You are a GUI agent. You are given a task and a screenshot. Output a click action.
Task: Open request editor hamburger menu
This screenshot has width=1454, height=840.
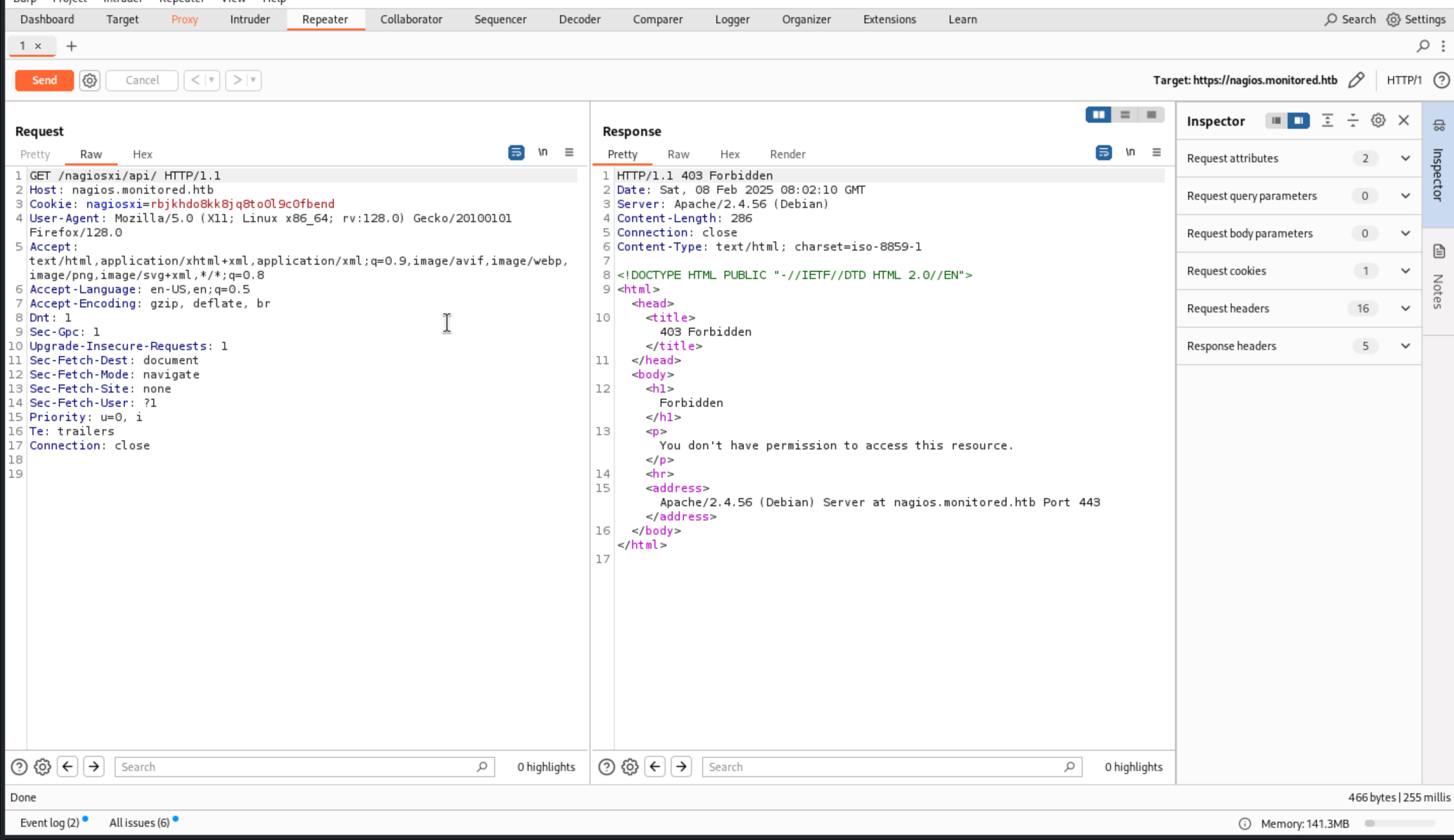point(569,152)
